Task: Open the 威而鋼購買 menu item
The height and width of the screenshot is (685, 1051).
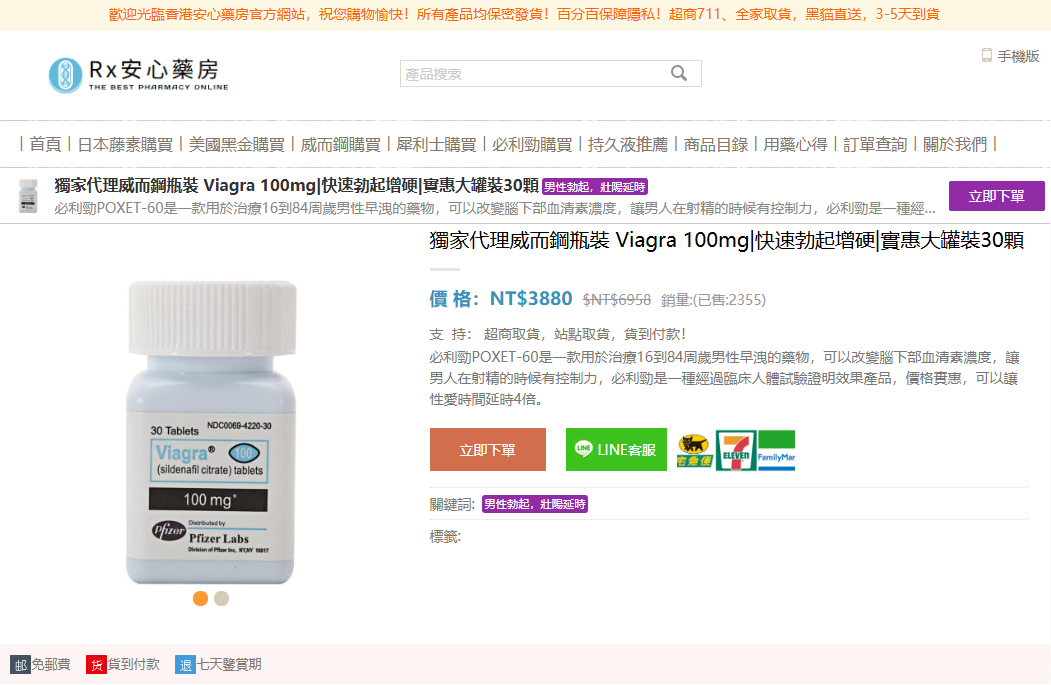Action: click(x=341, y=144)
